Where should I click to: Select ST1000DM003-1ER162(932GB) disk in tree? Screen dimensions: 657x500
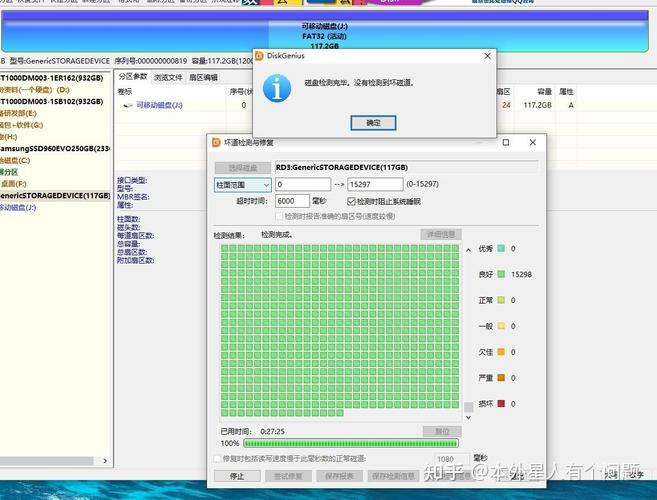coord(51,78)
